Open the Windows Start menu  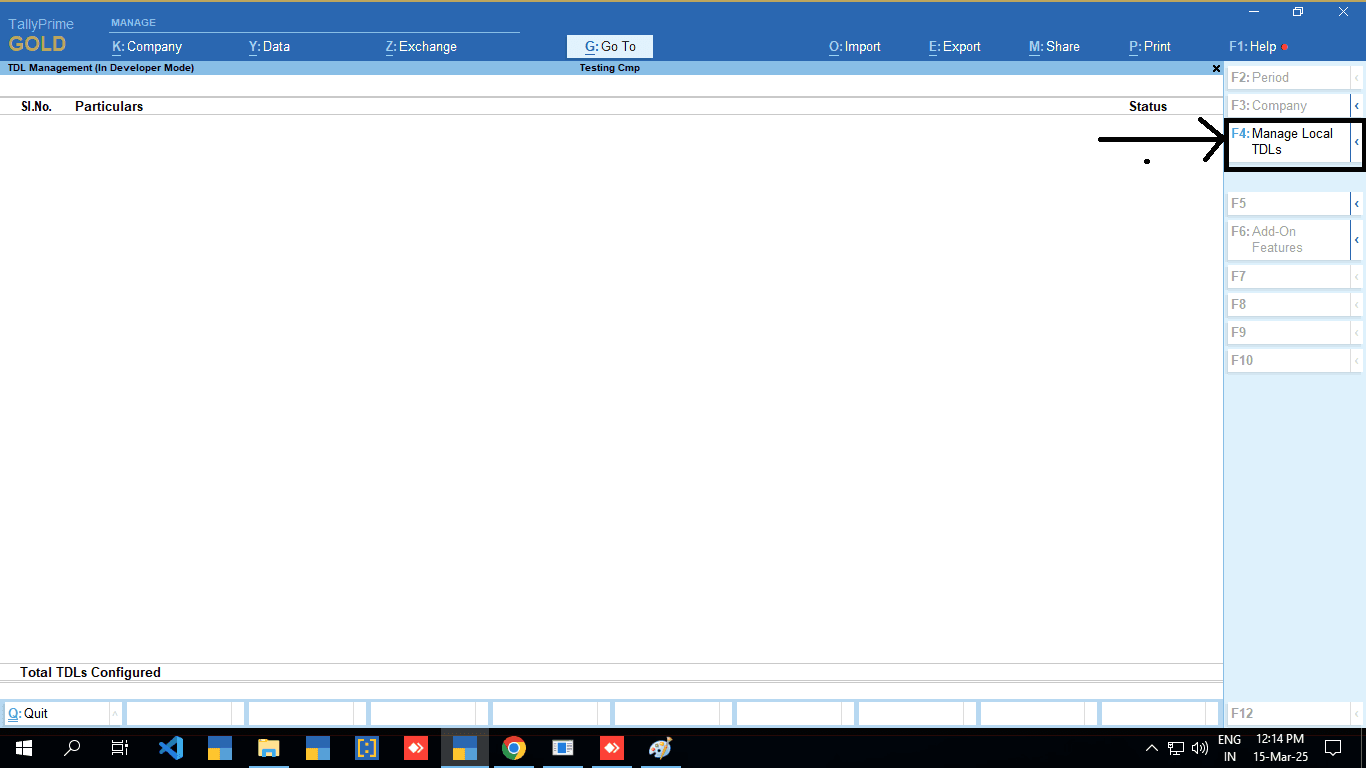point(24,747)
